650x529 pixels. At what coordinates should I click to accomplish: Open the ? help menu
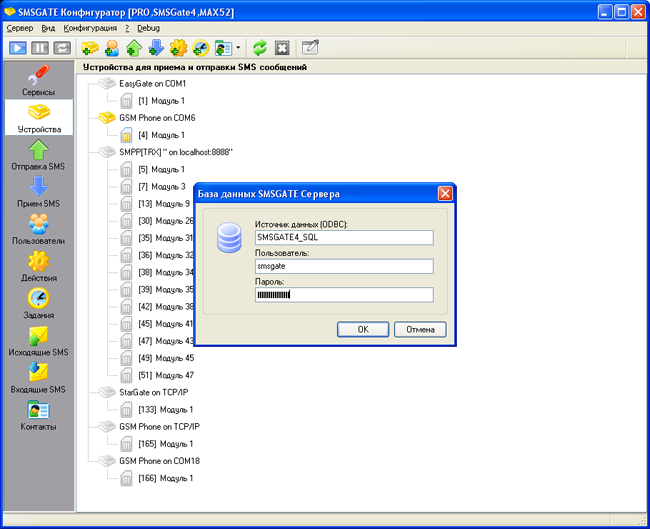127,28
